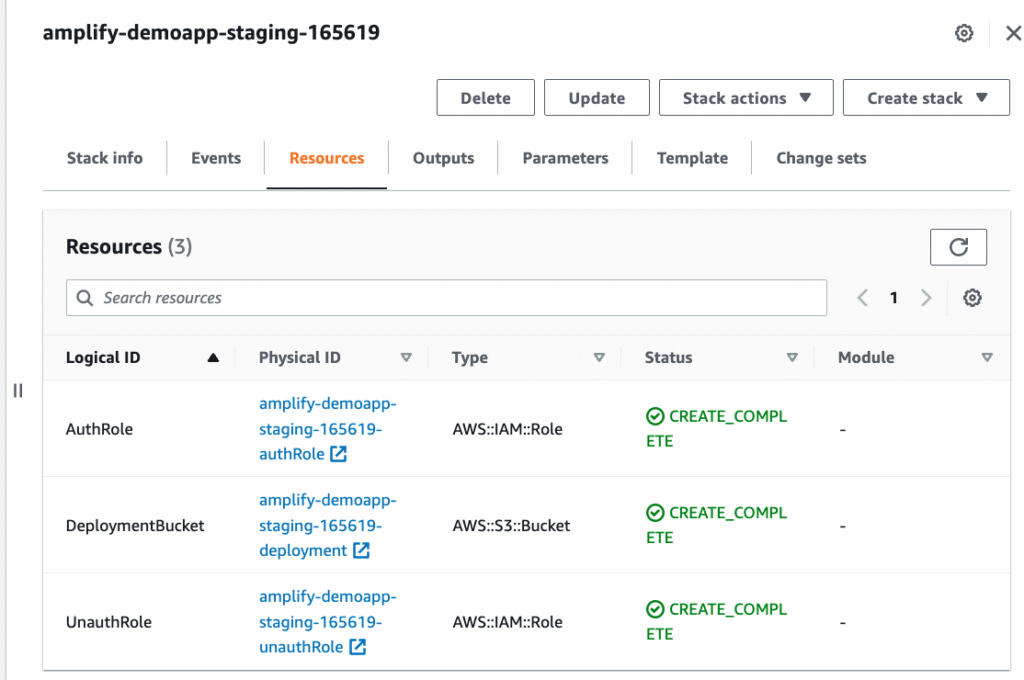Click AuthRole CREATE_COMPLETE status check icon
The height and width of the screenshot is (680, 1024).
(x=655, y=416)
